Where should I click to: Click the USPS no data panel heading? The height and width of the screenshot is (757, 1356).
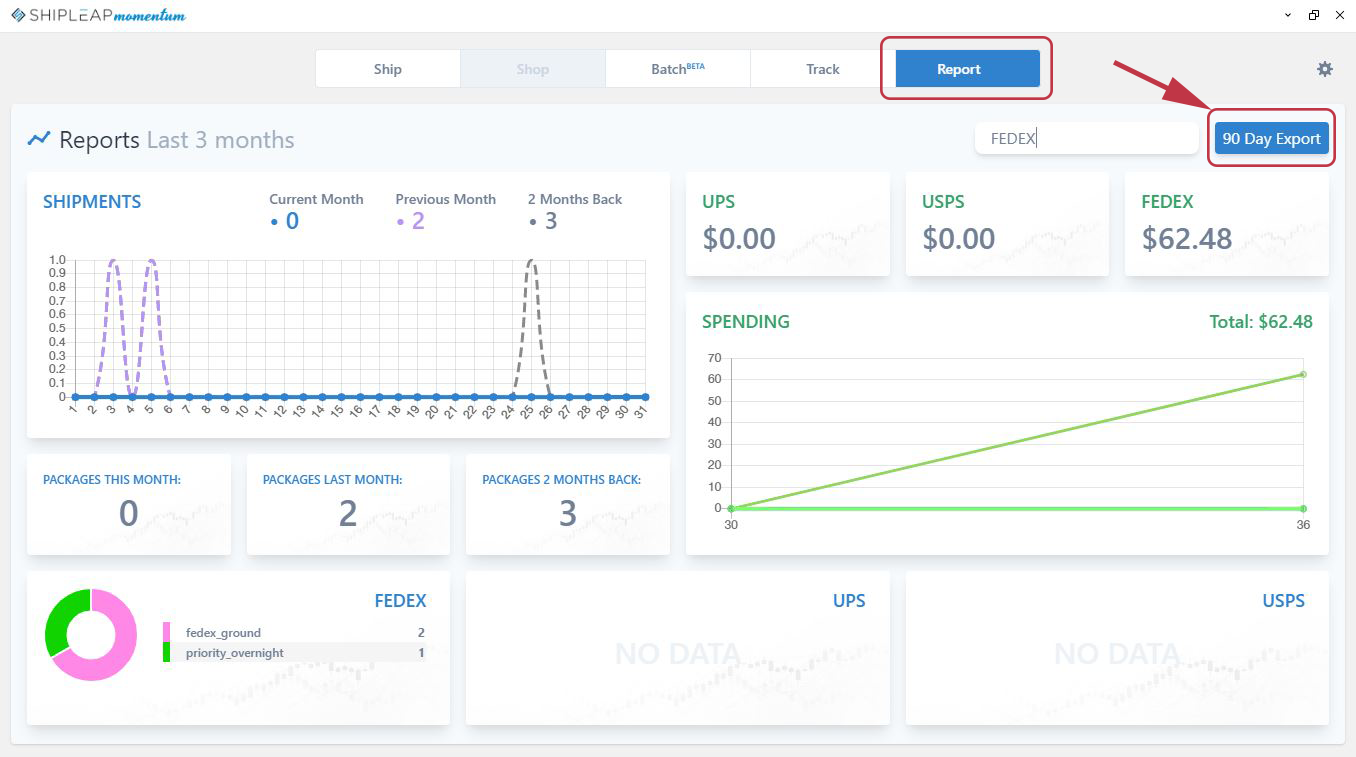pos(1283,601)
